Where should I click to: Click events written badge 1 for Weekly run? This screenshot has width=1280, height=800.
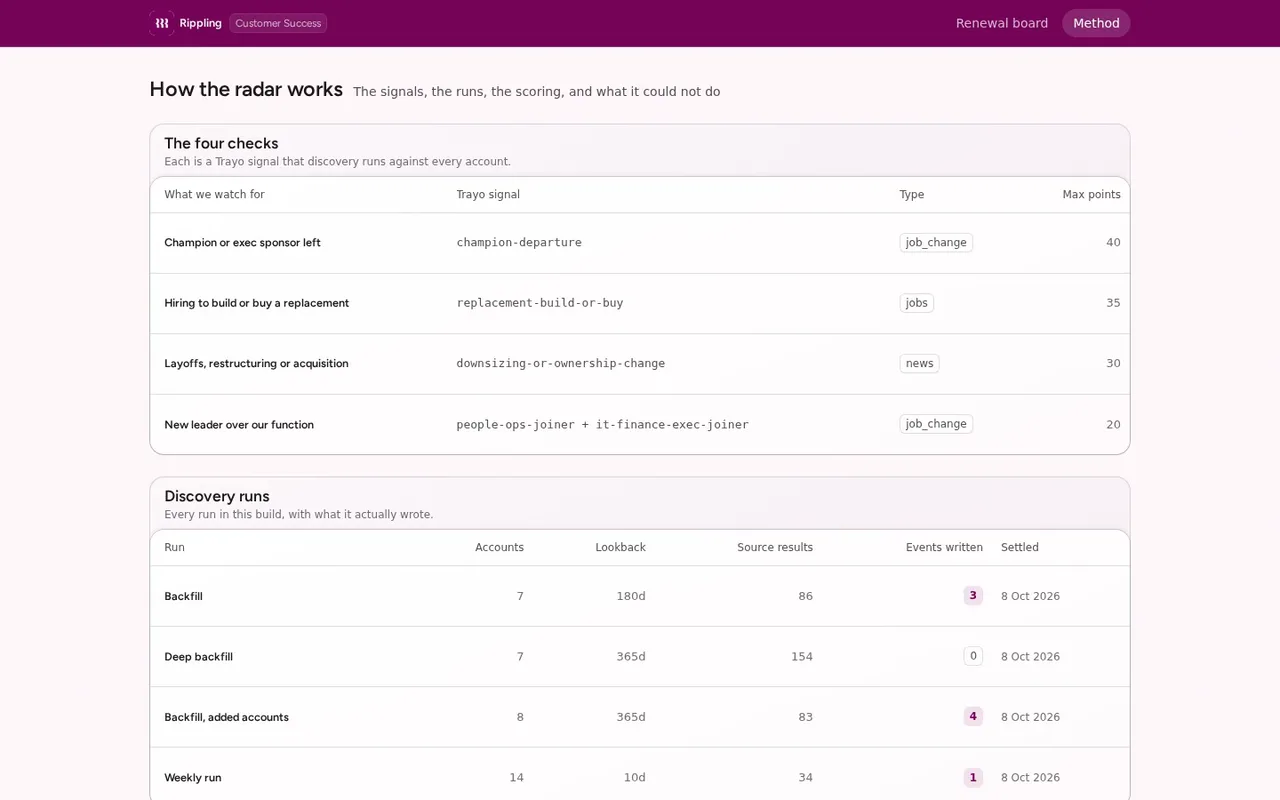coord(973,778)
